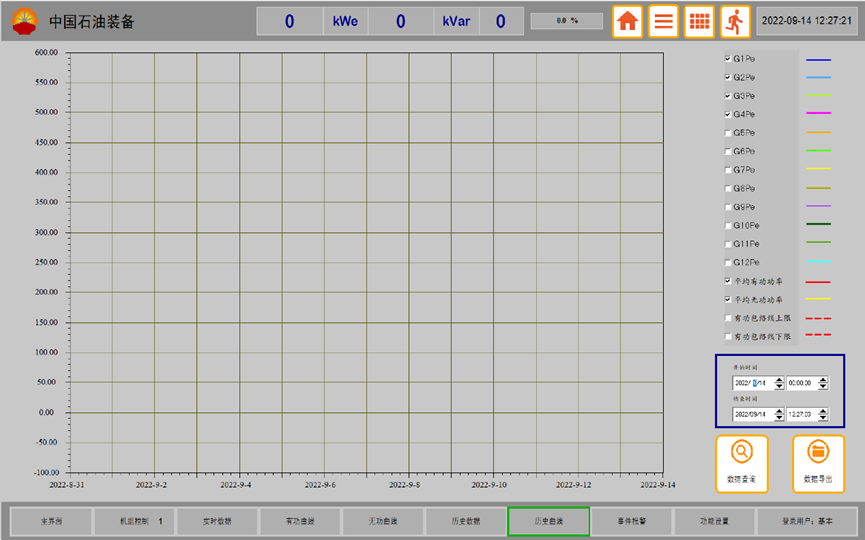Export data with 数据导出 button
Viewport: 865px width, 540px height.
click(x=818, y=463)
